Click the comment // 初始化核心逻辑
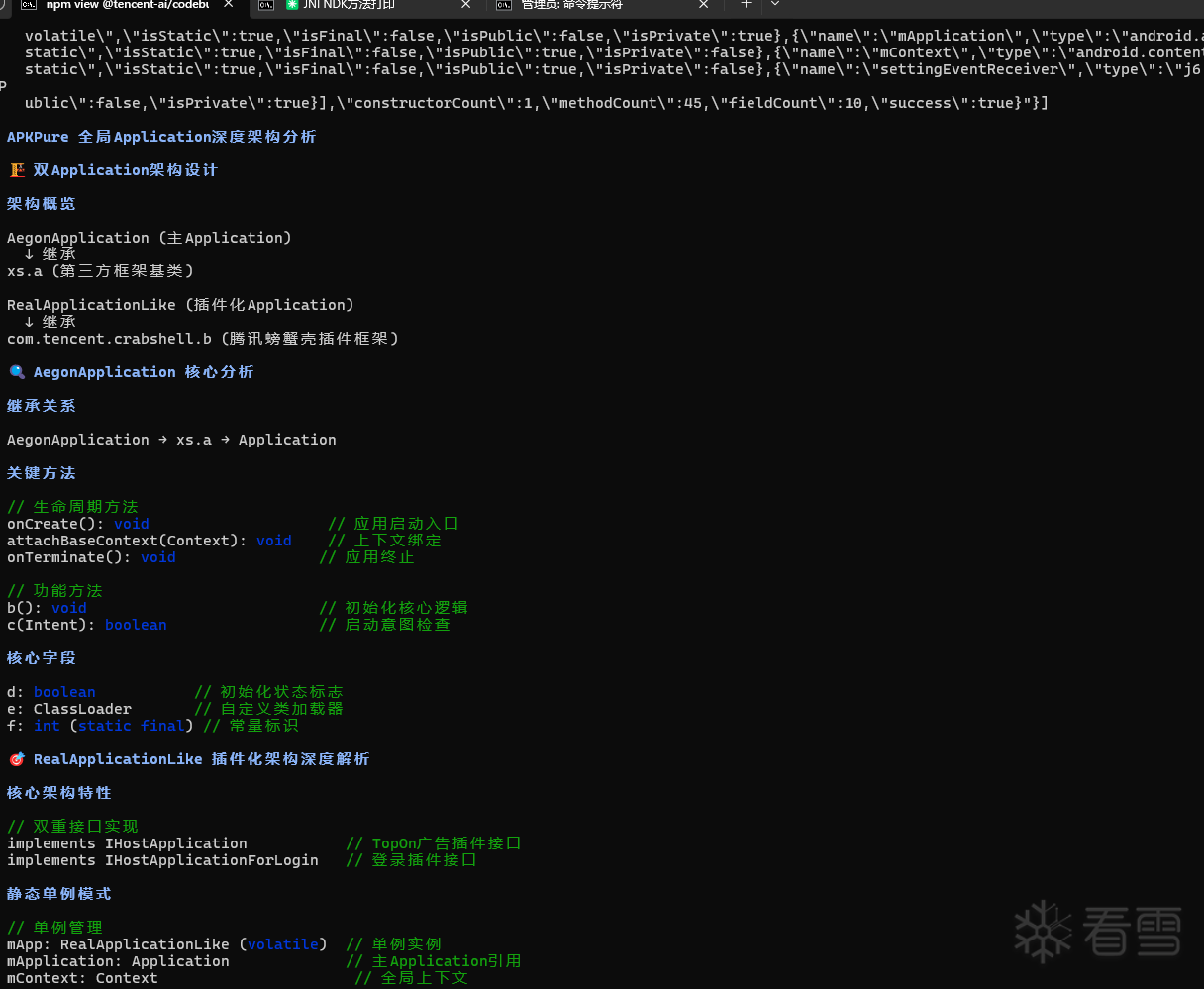 [x=393, y=608]
